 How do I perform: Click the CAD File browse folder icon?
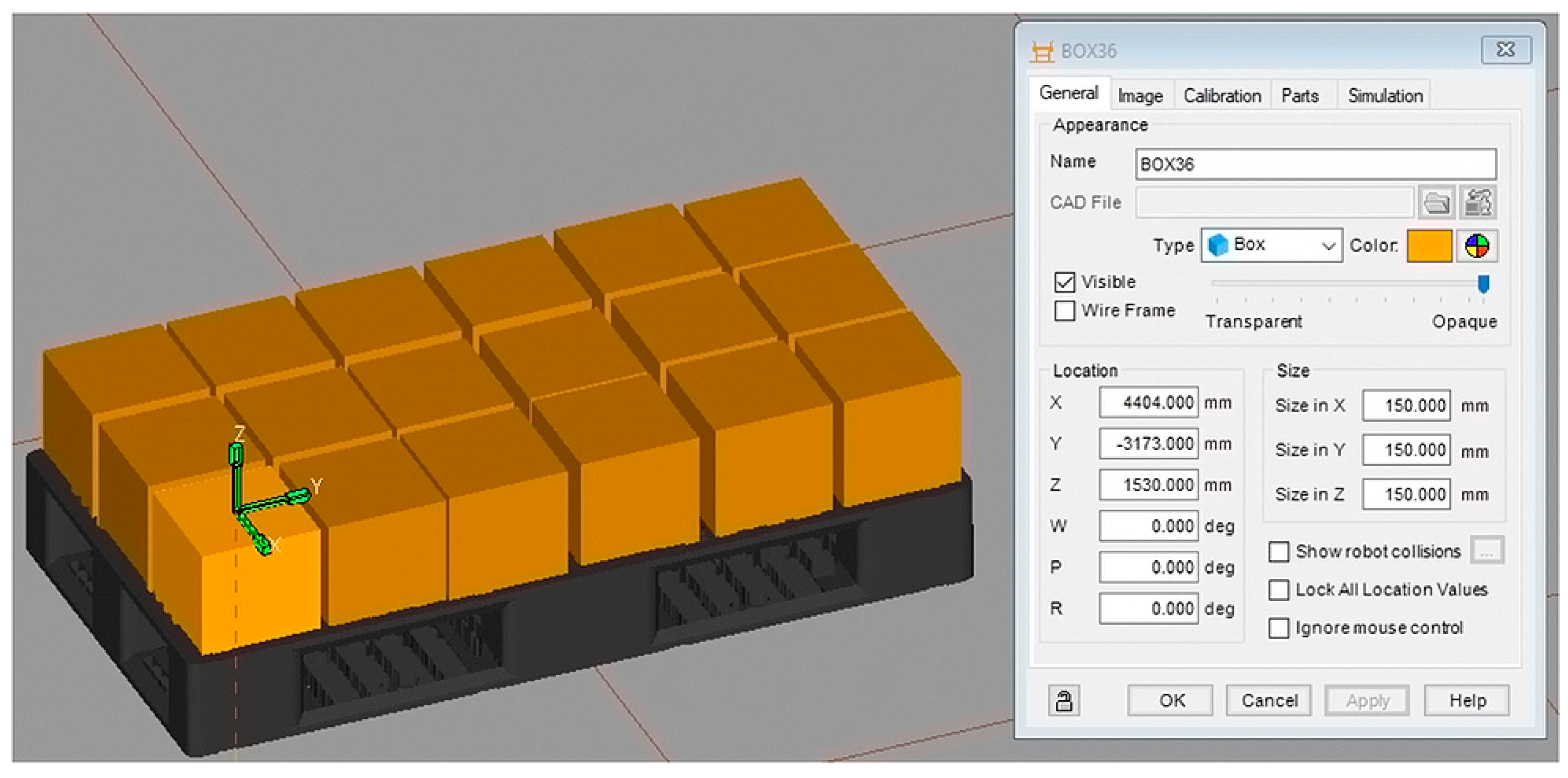1437,203
